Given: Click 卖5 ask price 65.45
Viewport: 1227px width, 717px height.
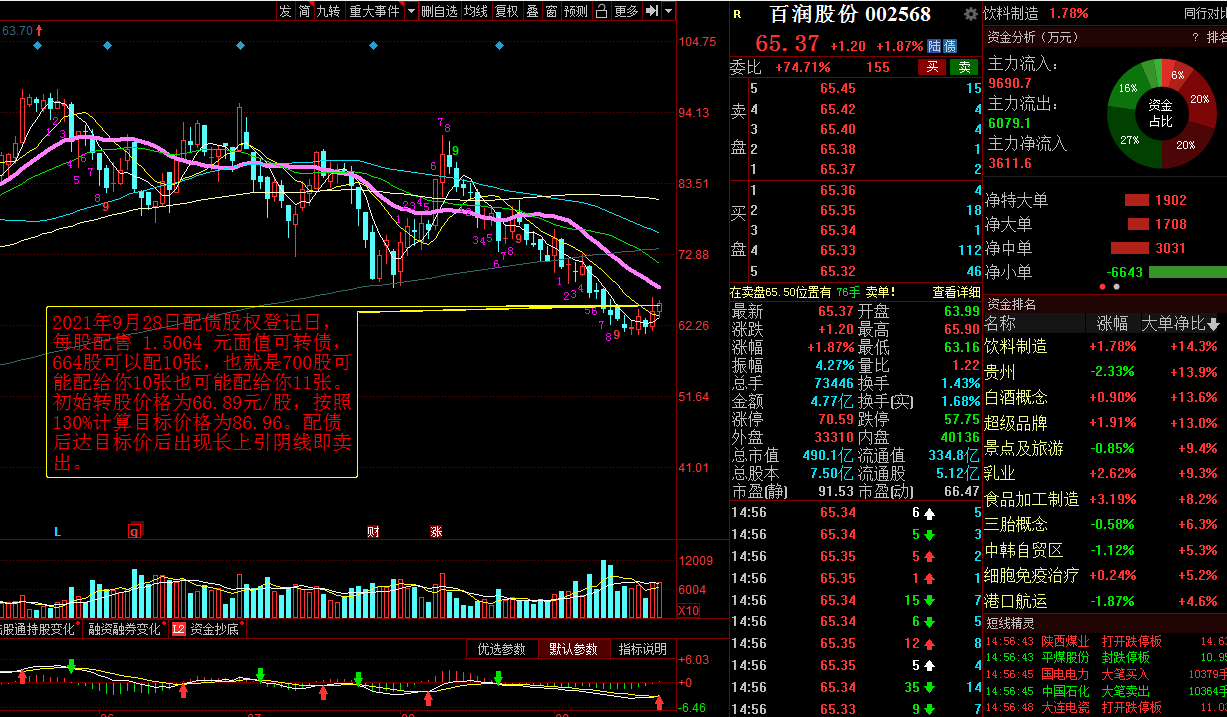Looking at the screenshot, I should coord(837,88).
